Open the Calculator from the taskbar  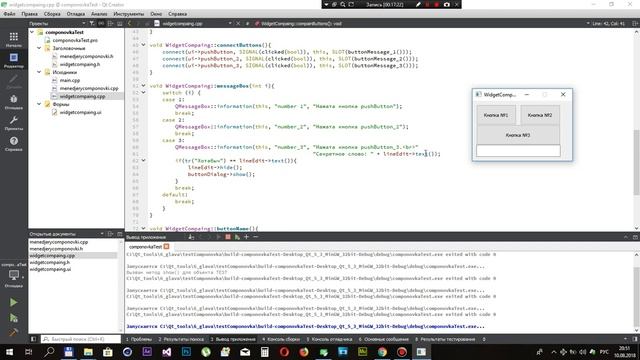coord(264,352)
